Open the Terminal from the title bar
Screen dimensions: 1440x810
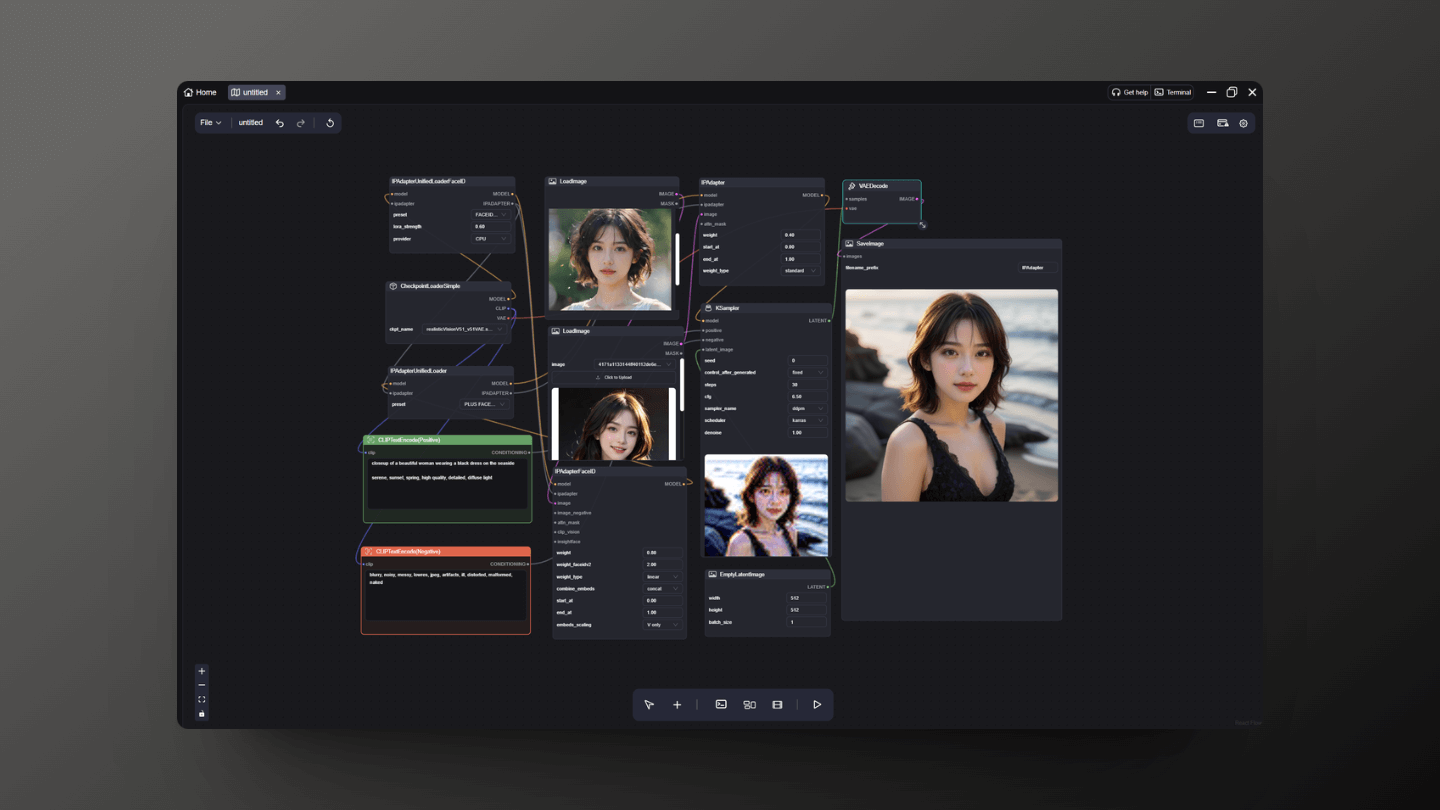click(x=1172, y=91)
